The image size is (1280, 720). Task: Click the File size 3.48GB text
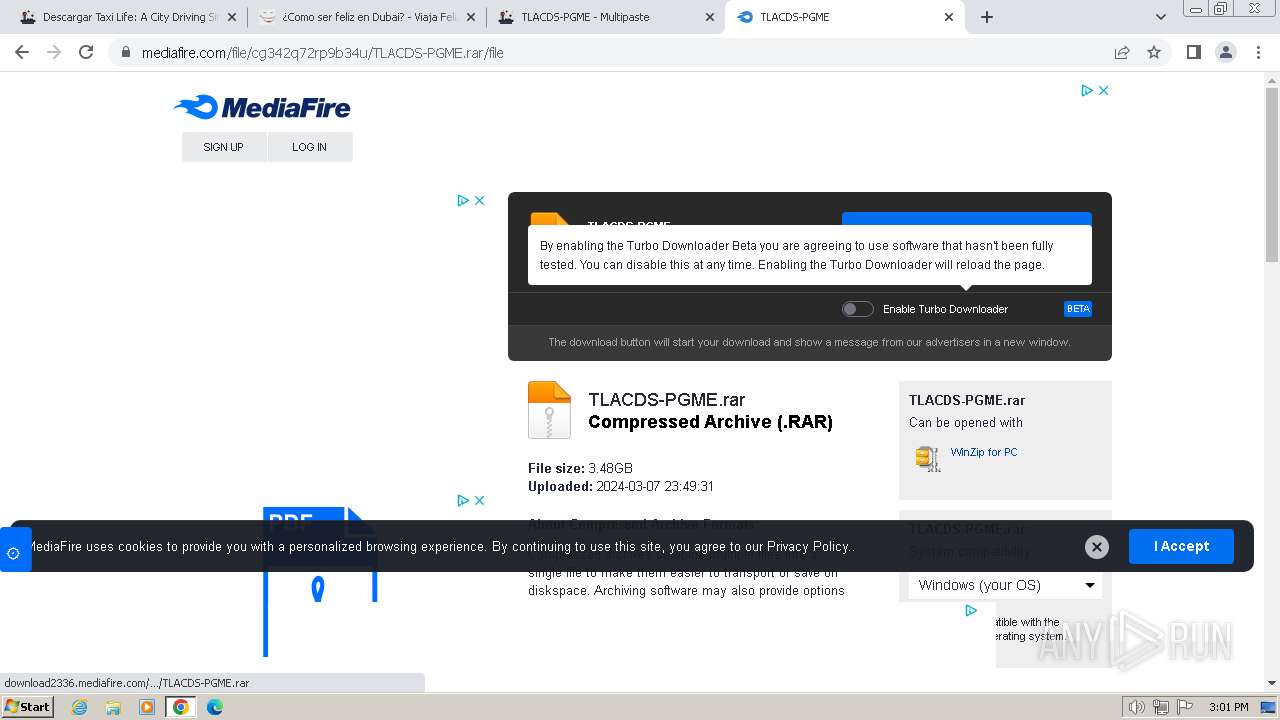click(580, 468)
